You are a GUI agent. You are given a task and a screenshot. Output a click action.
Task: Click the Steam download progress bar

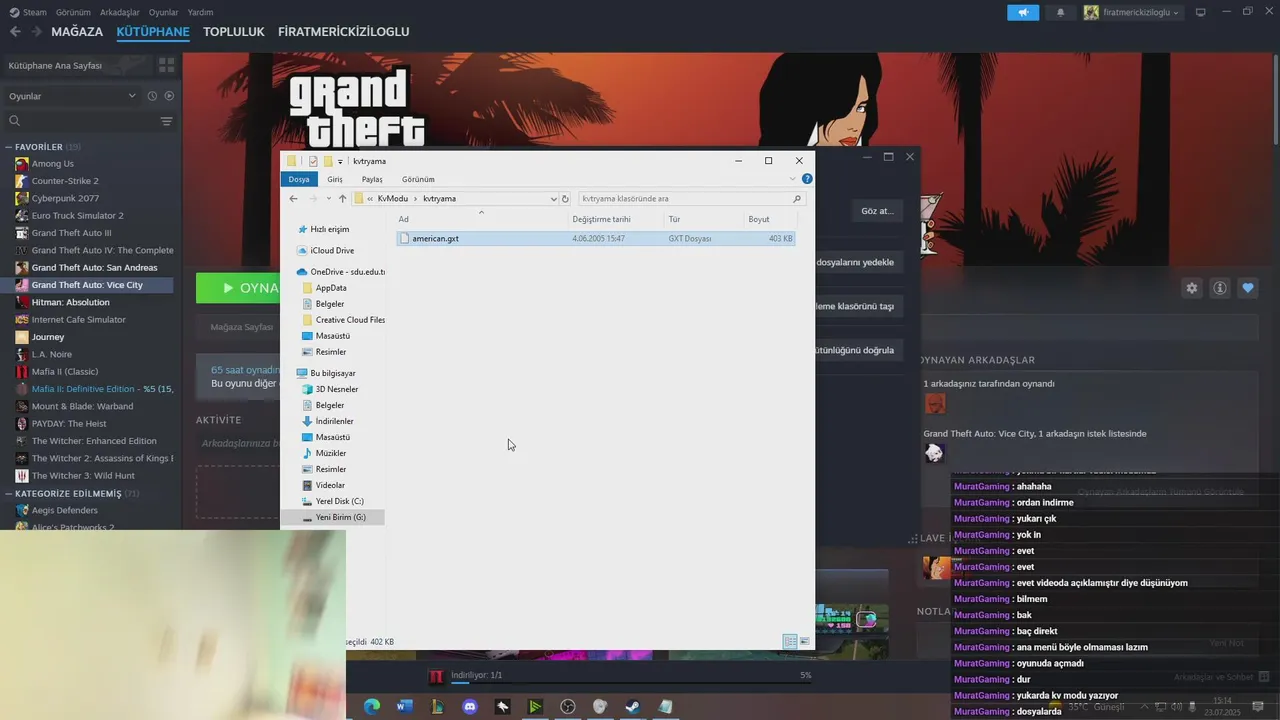pyautogui.click(x=630, y=682)
